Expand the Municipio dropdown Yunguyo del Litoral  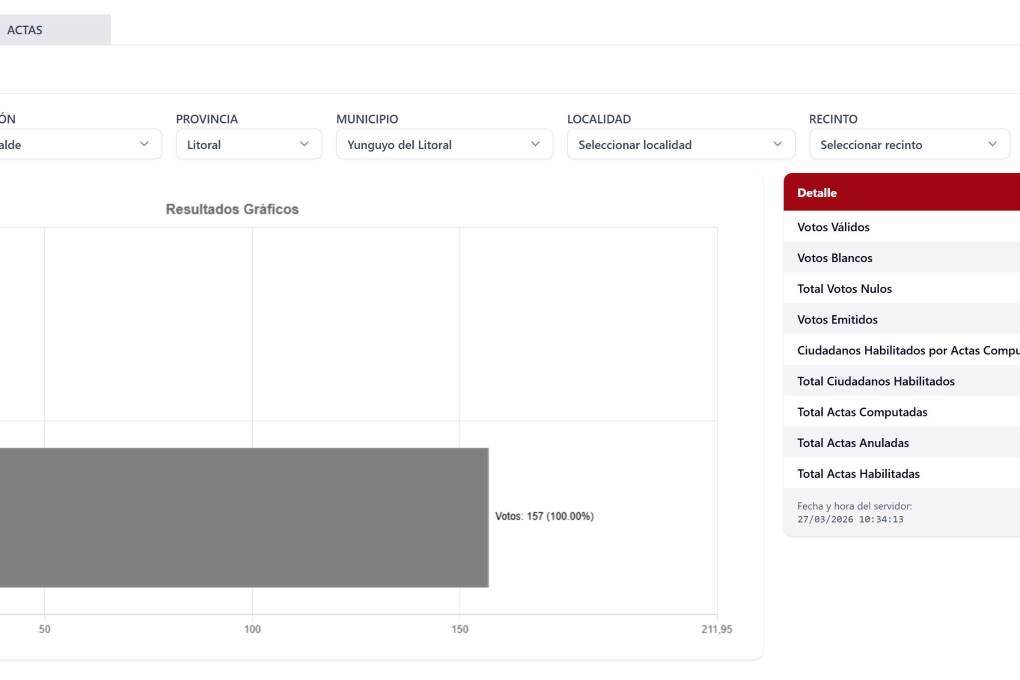(x=443, y=145)
